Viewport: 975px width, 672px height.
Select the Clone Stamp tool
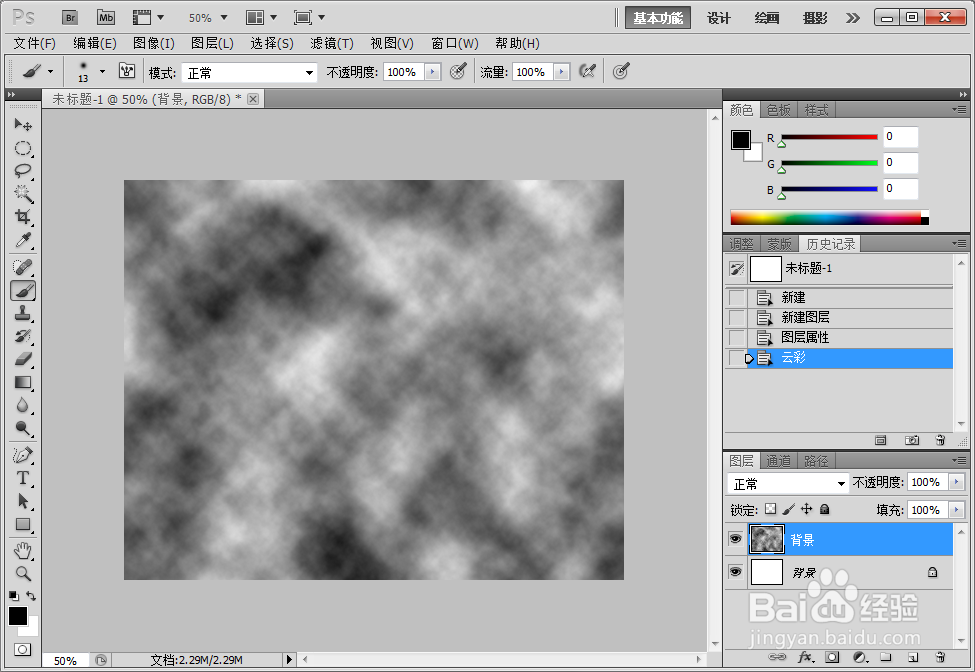click(23, 313)
